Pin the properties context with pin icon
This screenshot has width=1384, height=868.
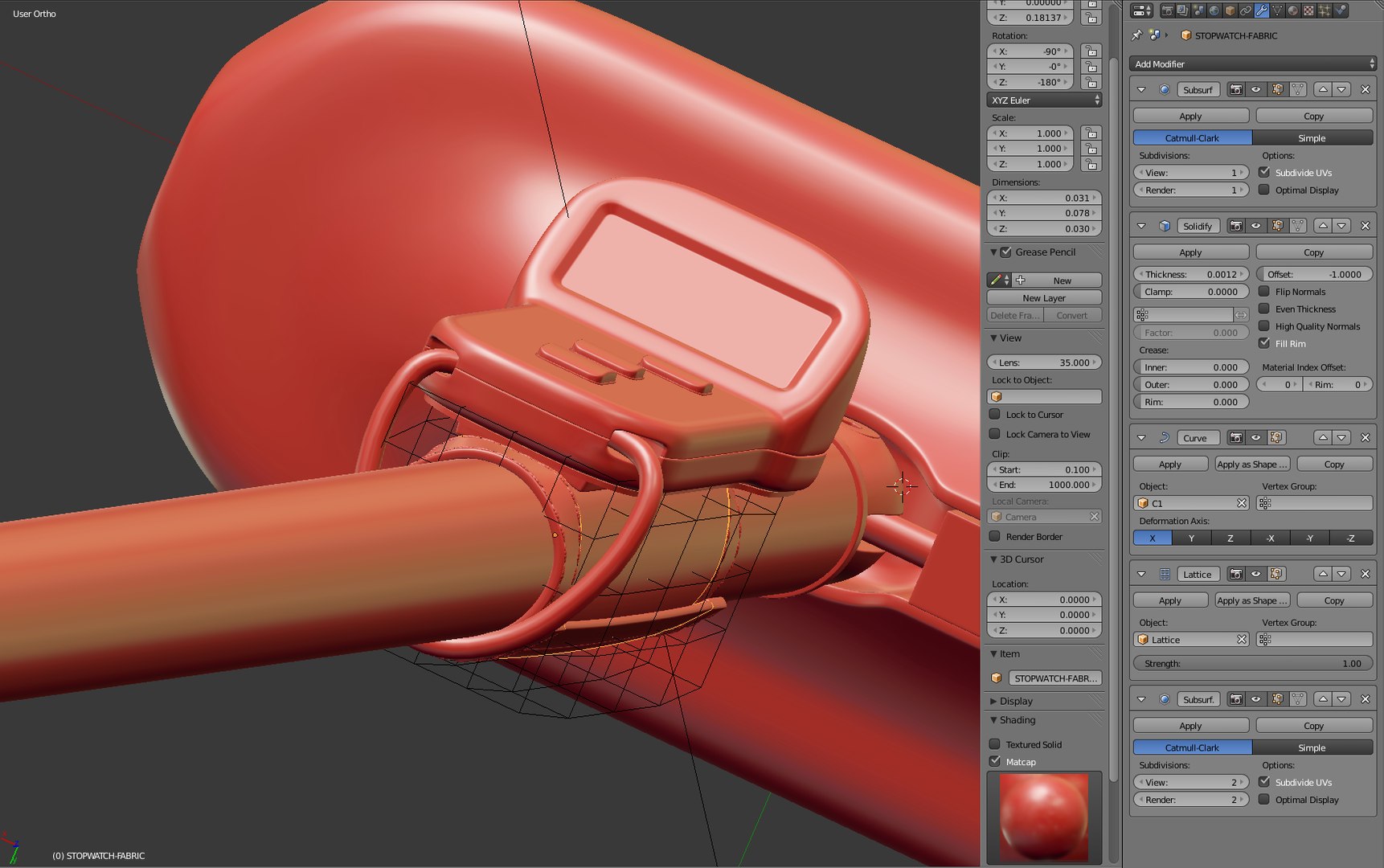(1136, 35)
